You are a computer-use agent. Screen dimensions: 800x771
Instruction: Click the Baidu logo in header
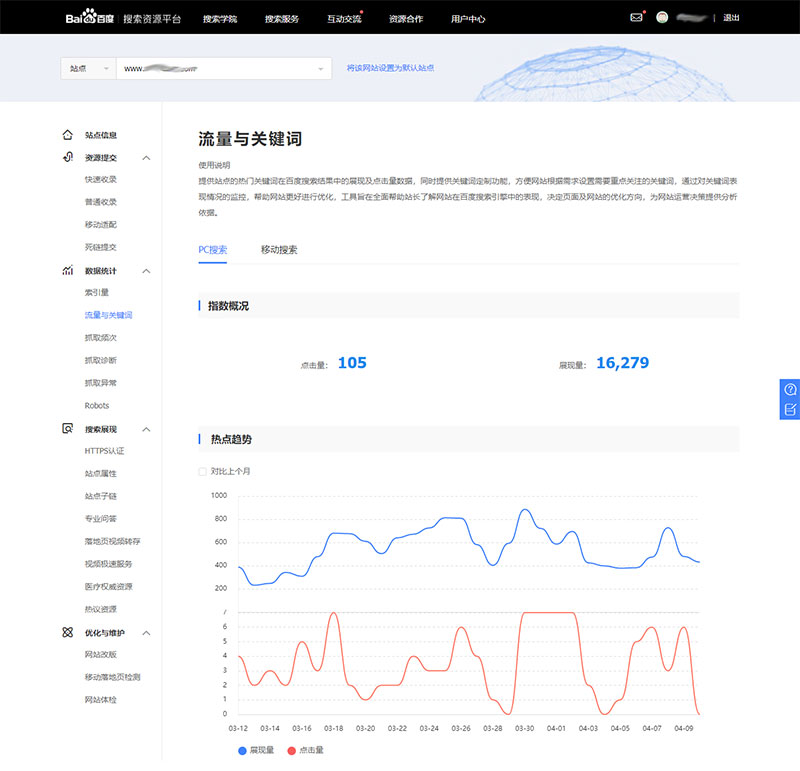pyautogui.click(x=91, y=18)
